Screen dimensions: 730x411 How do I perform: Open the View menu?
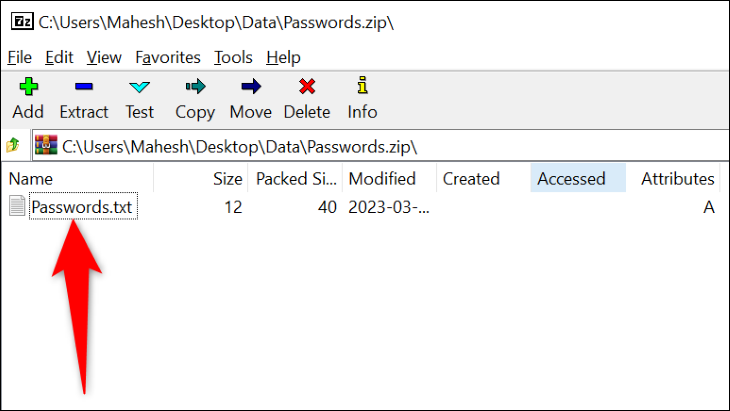pos(104,57)
